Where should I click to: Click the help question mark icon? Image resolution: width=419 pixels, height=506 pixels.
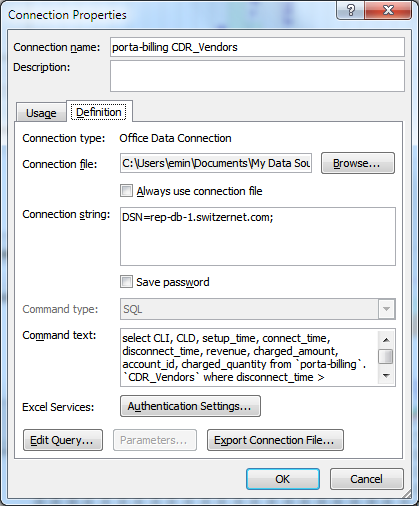coord(351,10)
